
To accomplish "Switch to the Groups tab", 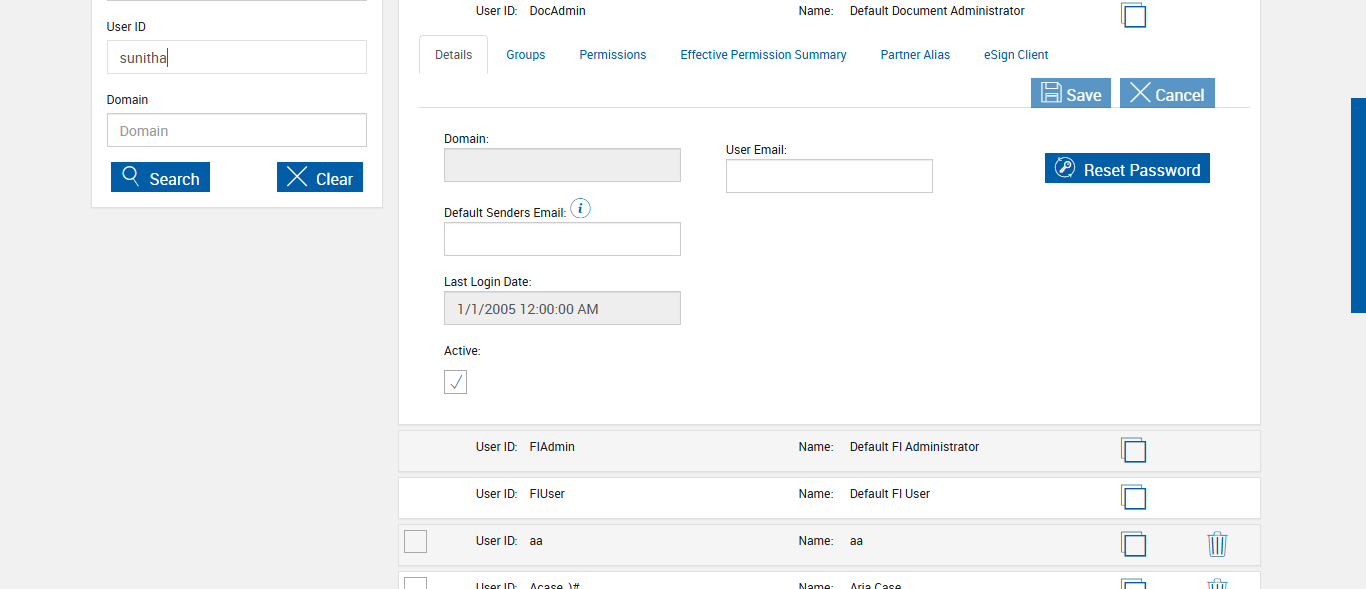I will pyautogui.click(x=526, y=55).
